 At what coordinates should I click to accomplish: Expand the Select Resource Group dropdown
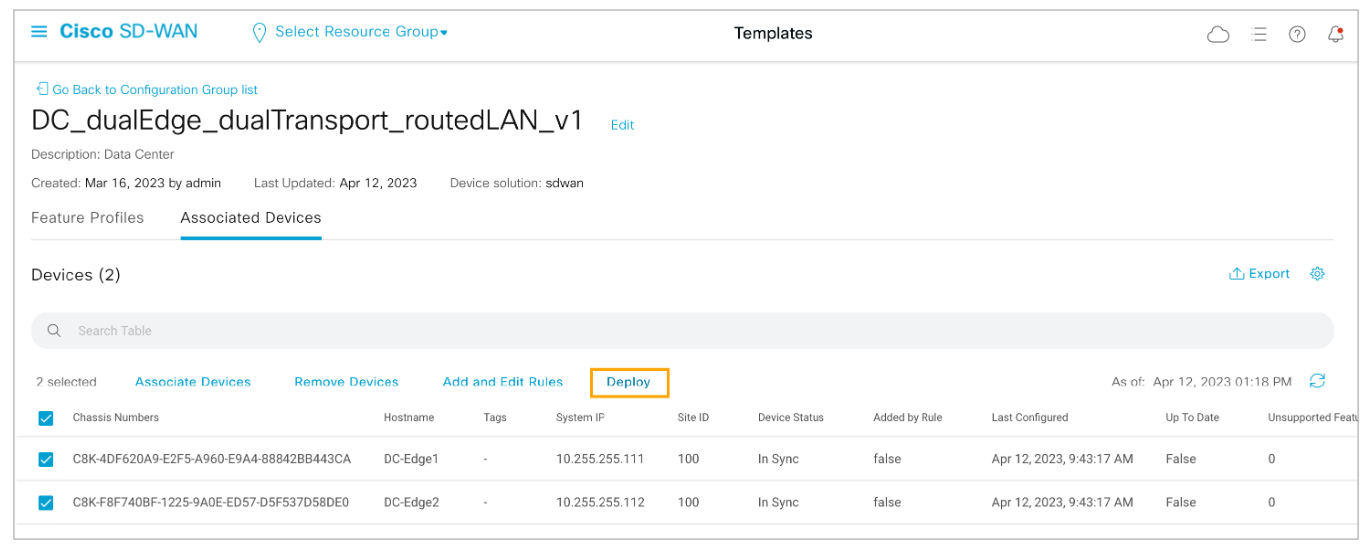(x=361, y=32)
